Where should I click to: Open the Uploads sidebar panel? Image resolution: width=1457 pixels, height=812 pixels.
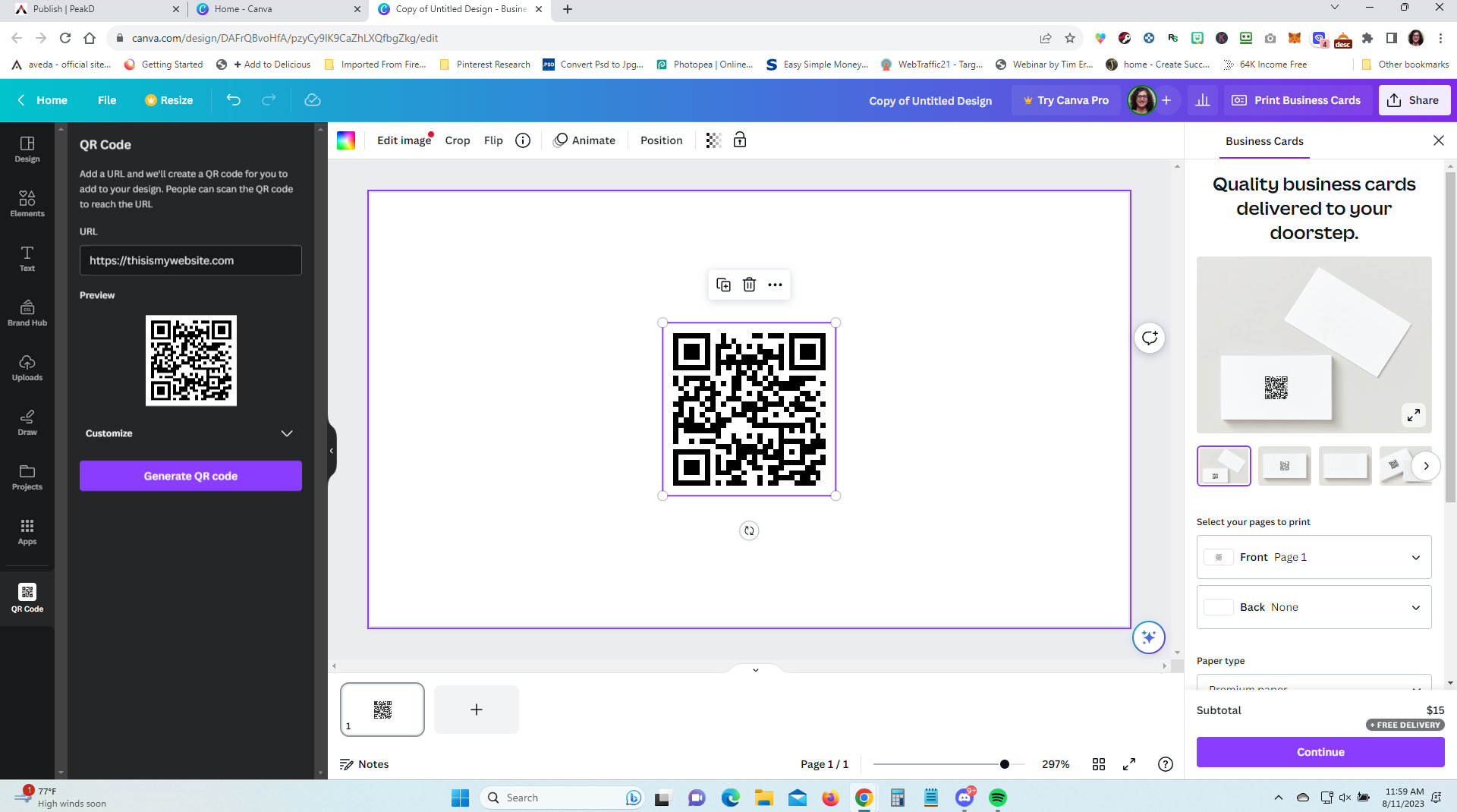[x=27, y=368]
